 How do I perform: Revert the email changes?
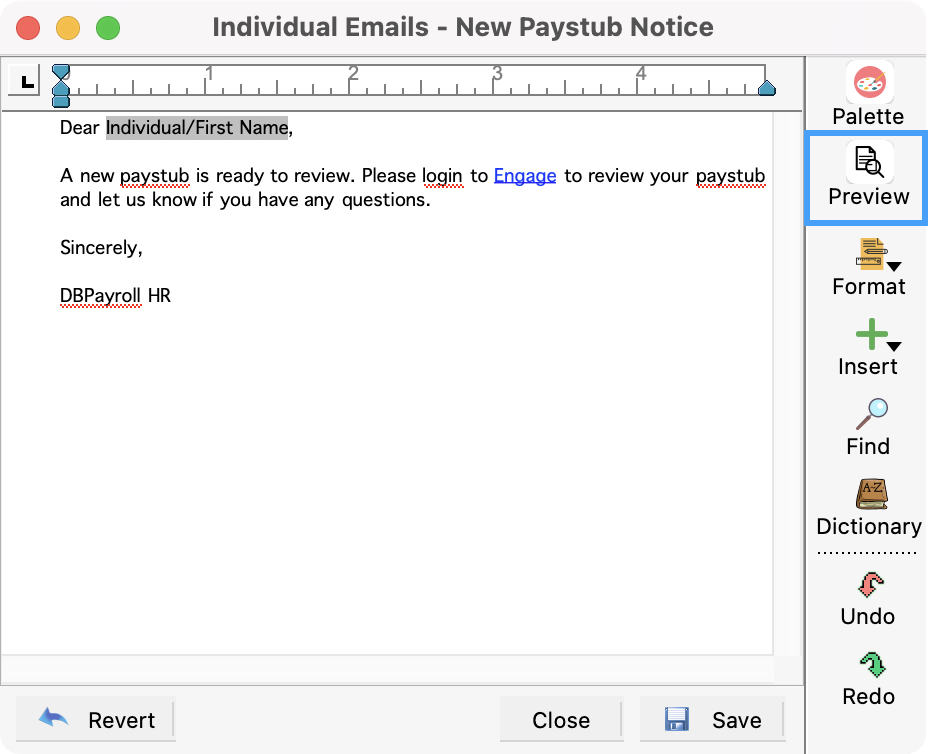[x=96, y=720]
